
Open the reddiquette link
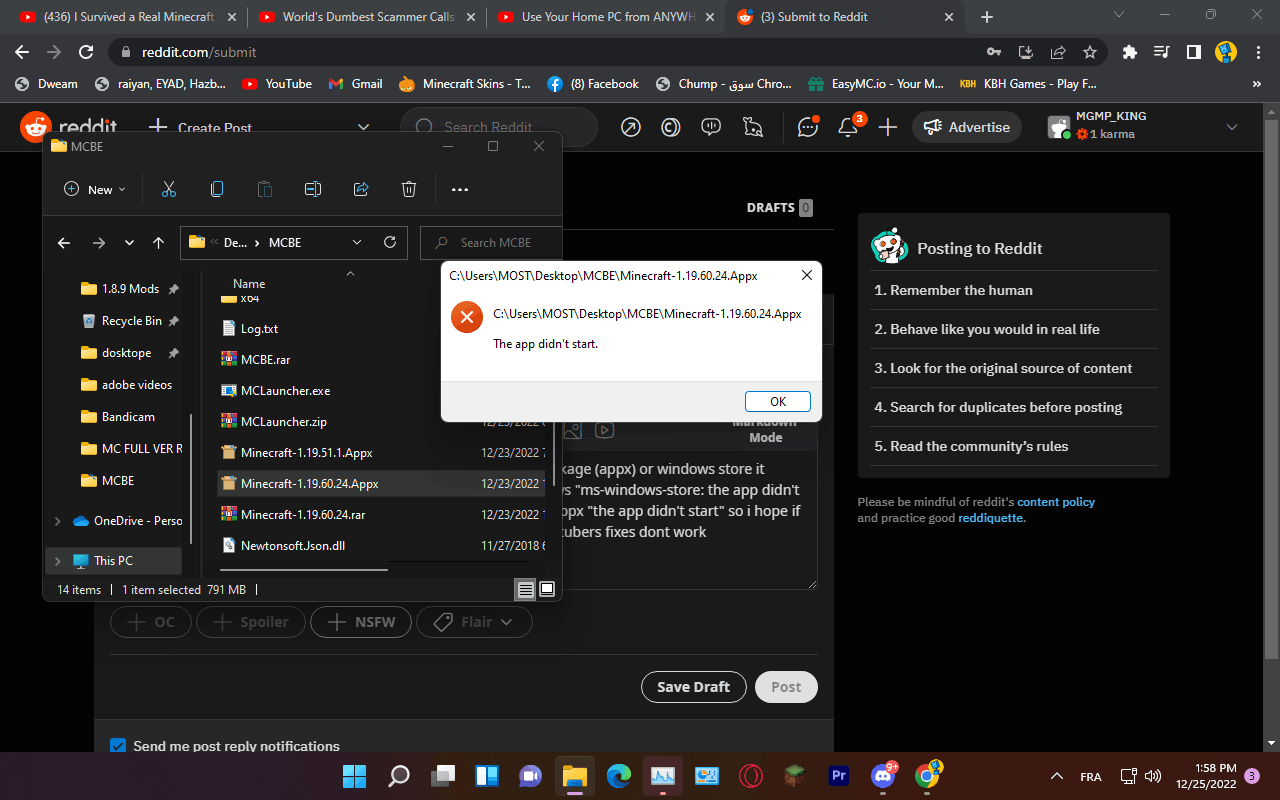coord(990,518)
